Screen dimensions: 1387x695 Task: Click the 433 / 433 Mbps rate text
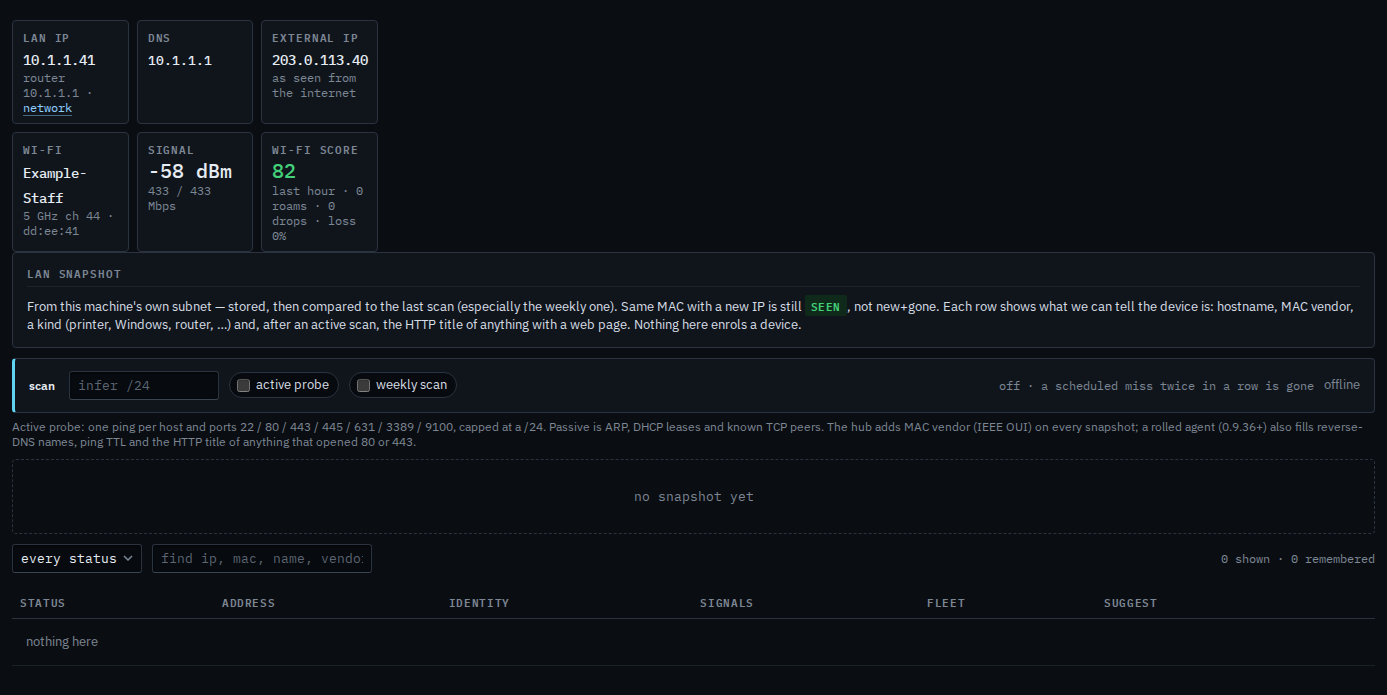[180, 199]
